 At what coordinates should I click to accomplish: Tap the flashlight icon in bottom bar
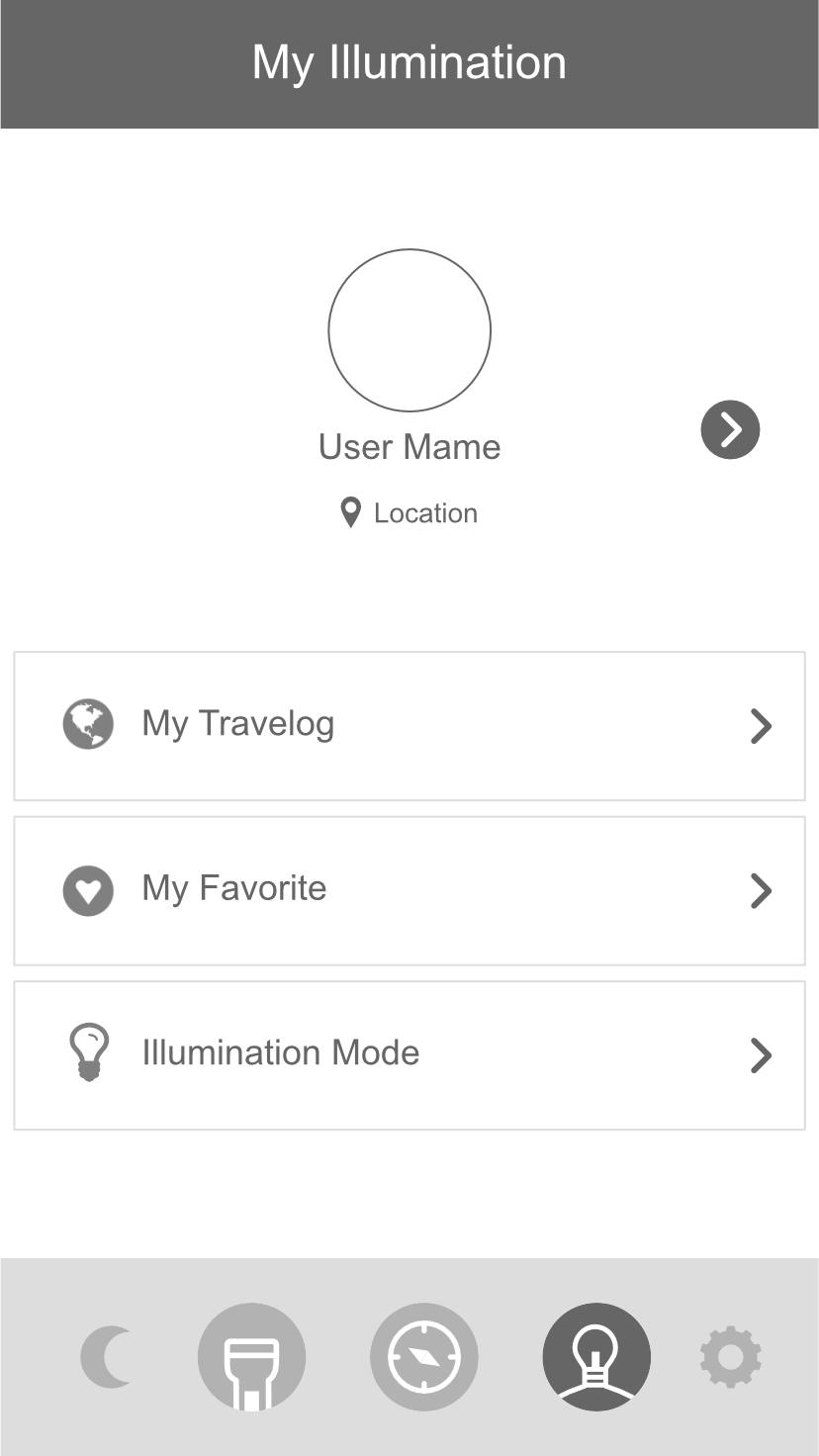click(x=251, y=1357)
